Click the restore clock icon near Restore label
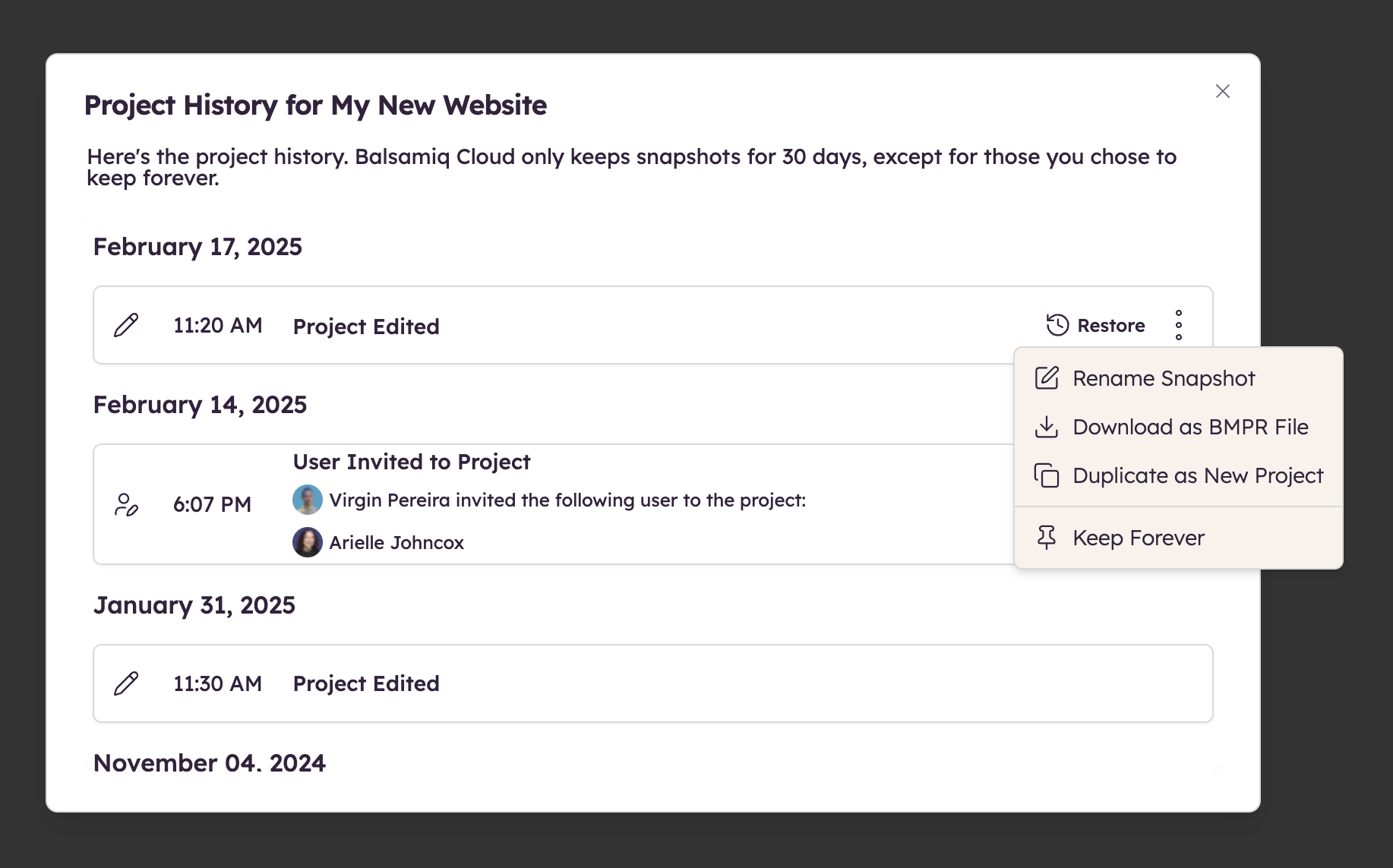Image resolution: width=1393 pixels, height=868 pixels. tap(1057, 325)
